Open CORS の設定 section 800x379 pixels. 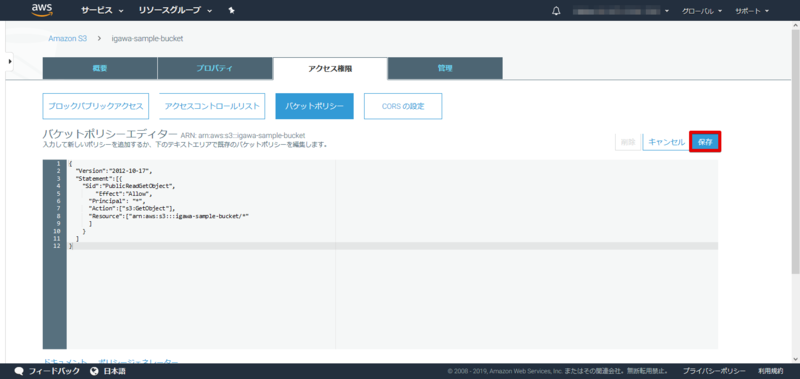[x=403, y=106]
